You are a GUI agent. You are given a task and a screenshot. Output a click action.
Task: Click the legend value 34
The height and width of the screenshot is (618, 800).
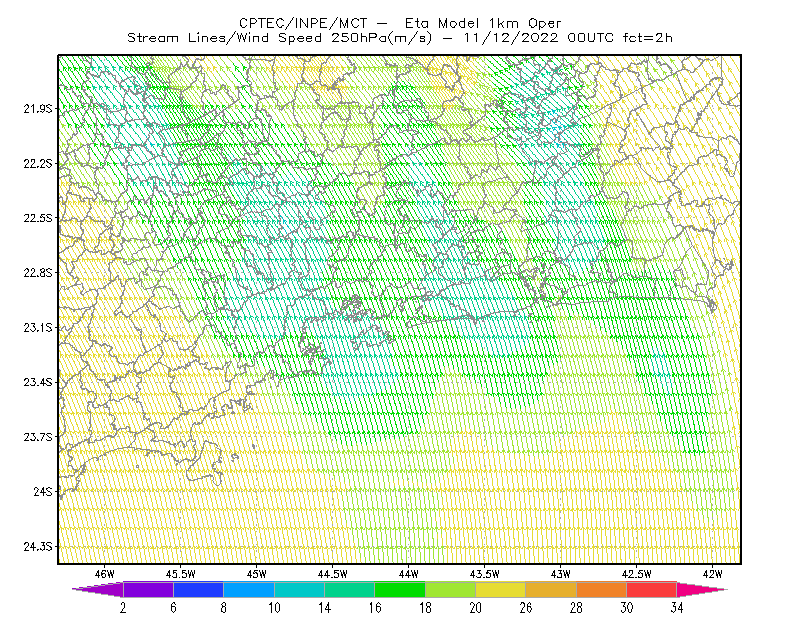pos(677,608)
